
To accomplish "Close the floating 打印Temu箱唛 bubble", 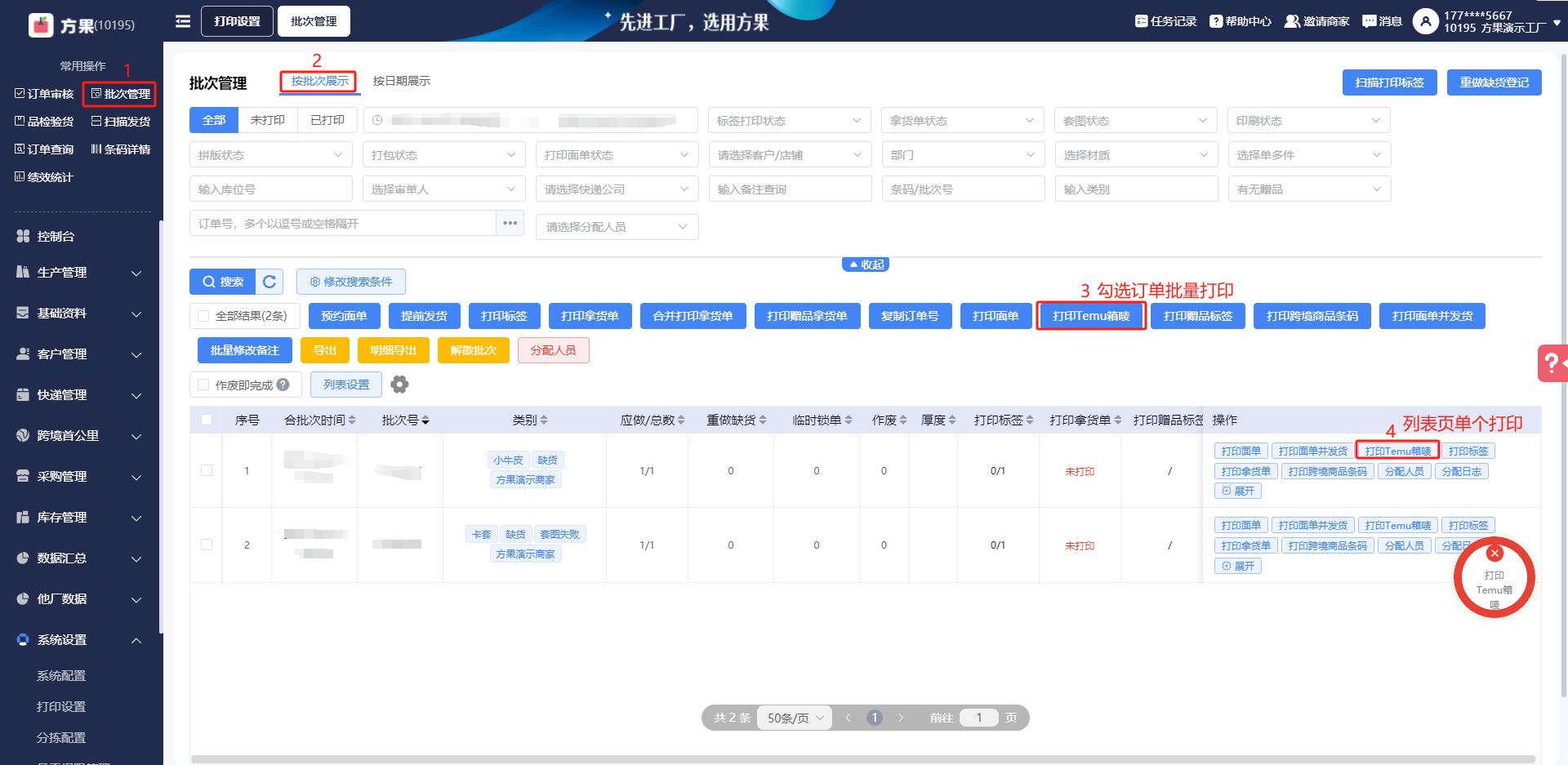I will coord(1494,554).
